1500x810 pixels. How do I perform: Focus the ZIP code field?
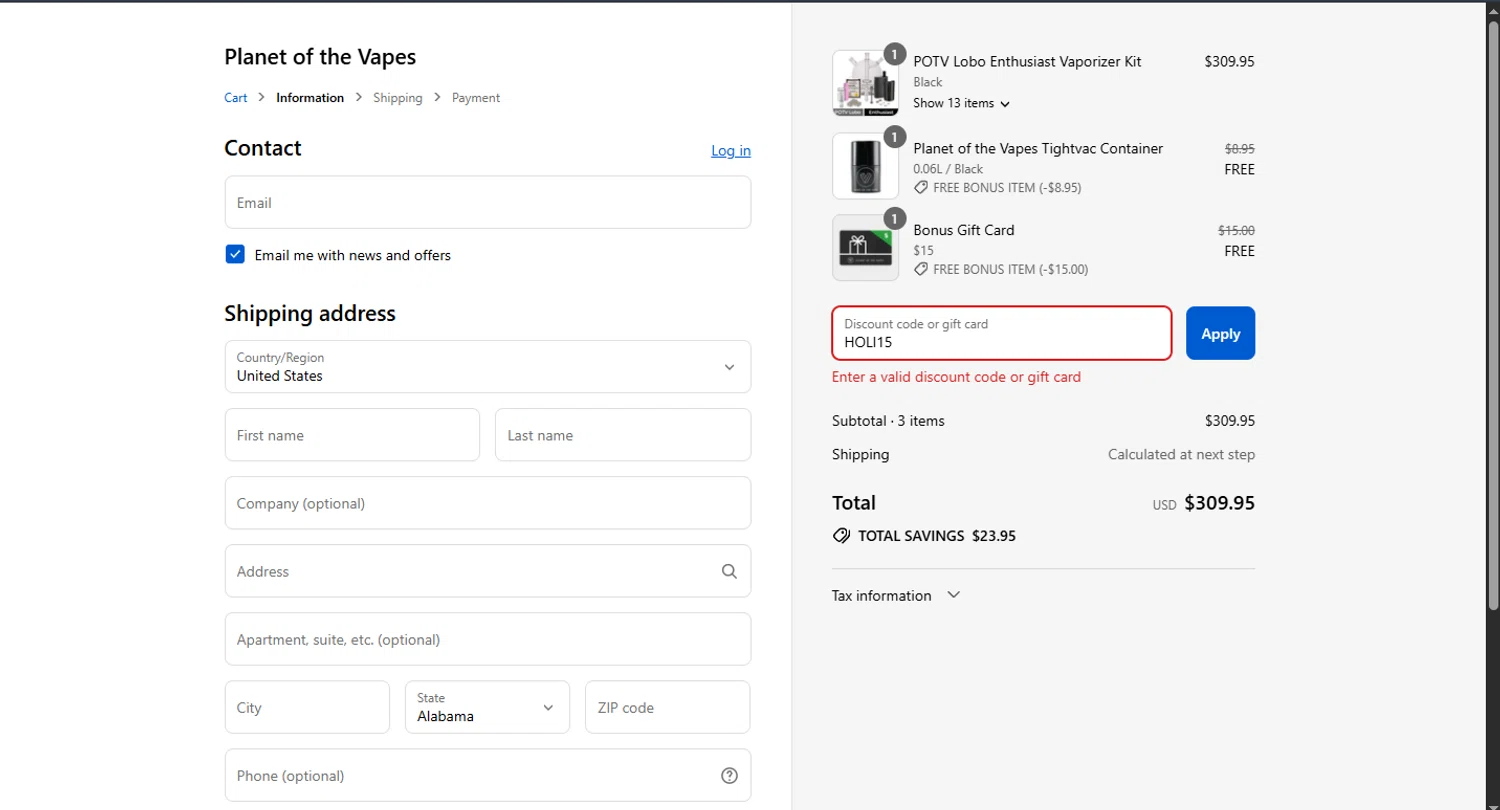(x=668, y=707)
